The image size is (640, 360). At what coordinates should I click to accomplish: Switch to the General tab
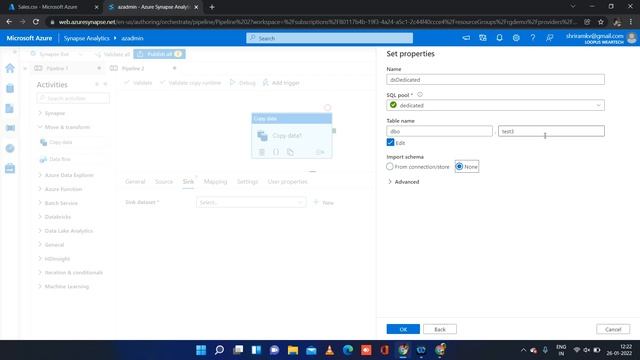pyautogui.click(x=135, y=182)
